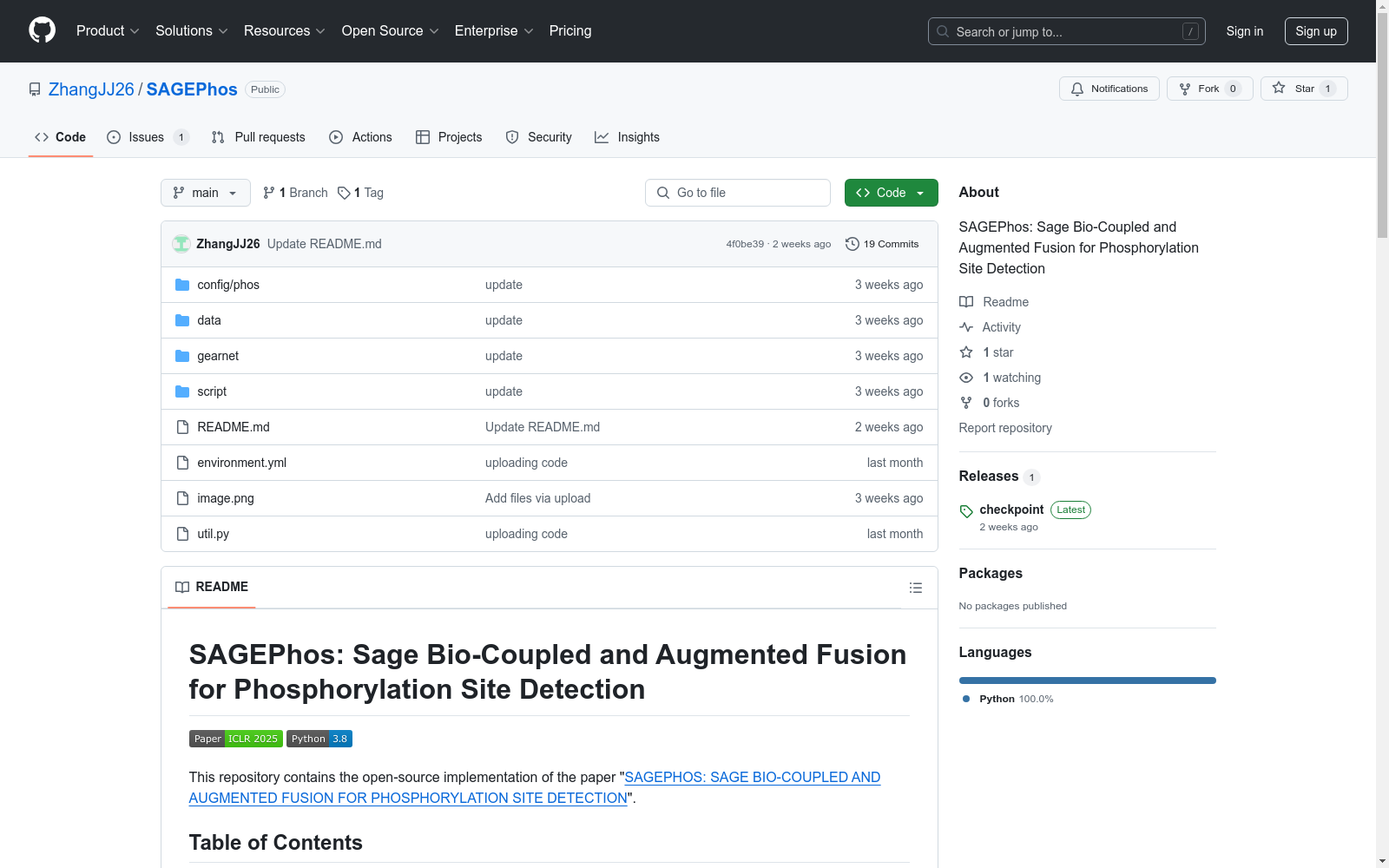Viewport: 1389px width, 868px height.
Task: Switch to the Insights tab
Action: point(627,137)
